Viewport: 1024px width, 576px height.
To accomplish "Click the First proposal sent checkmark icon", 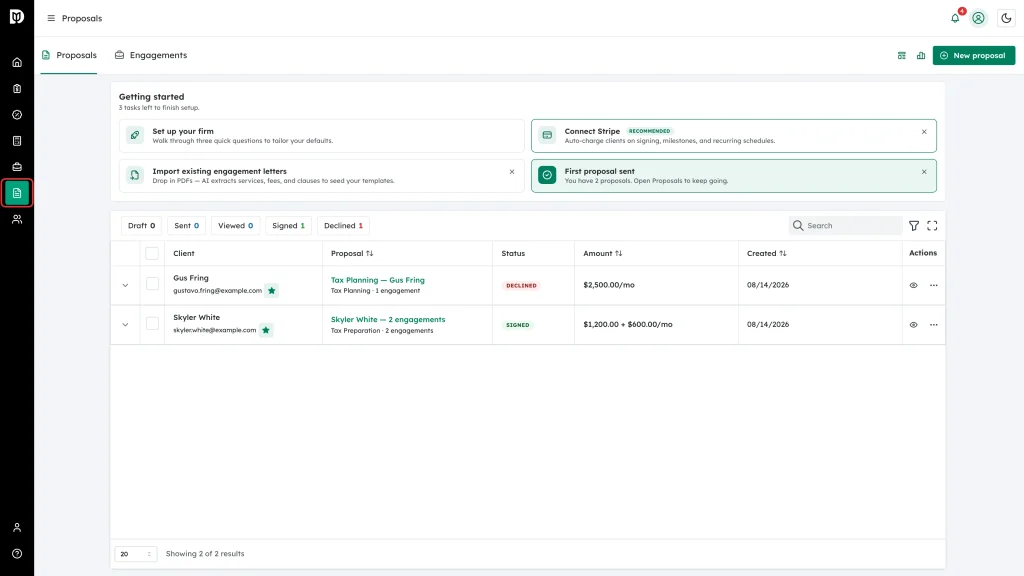I will 547,175.
